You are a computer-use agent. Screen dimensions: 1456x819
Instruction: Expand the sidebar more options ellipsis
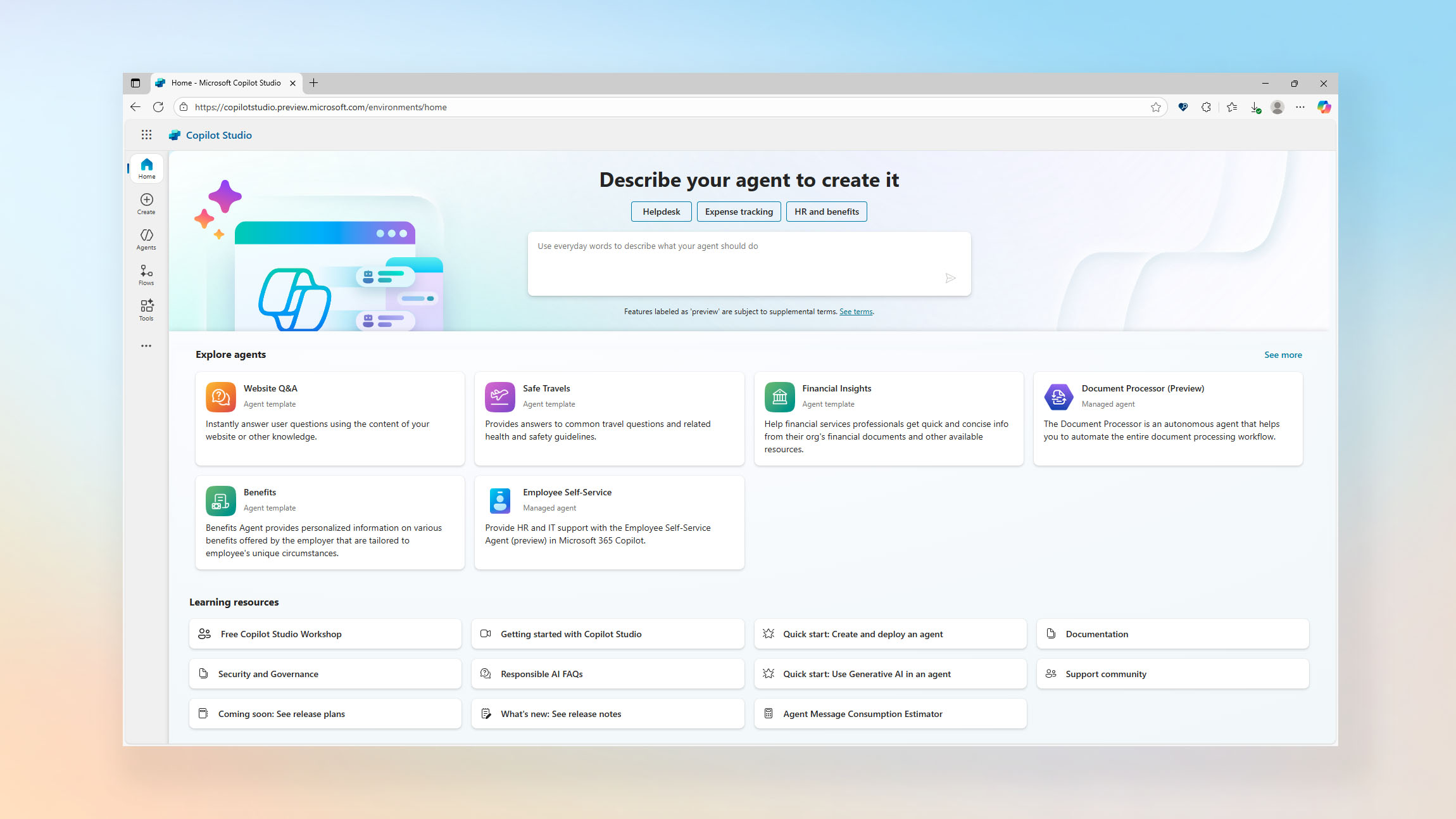point(146,346)
